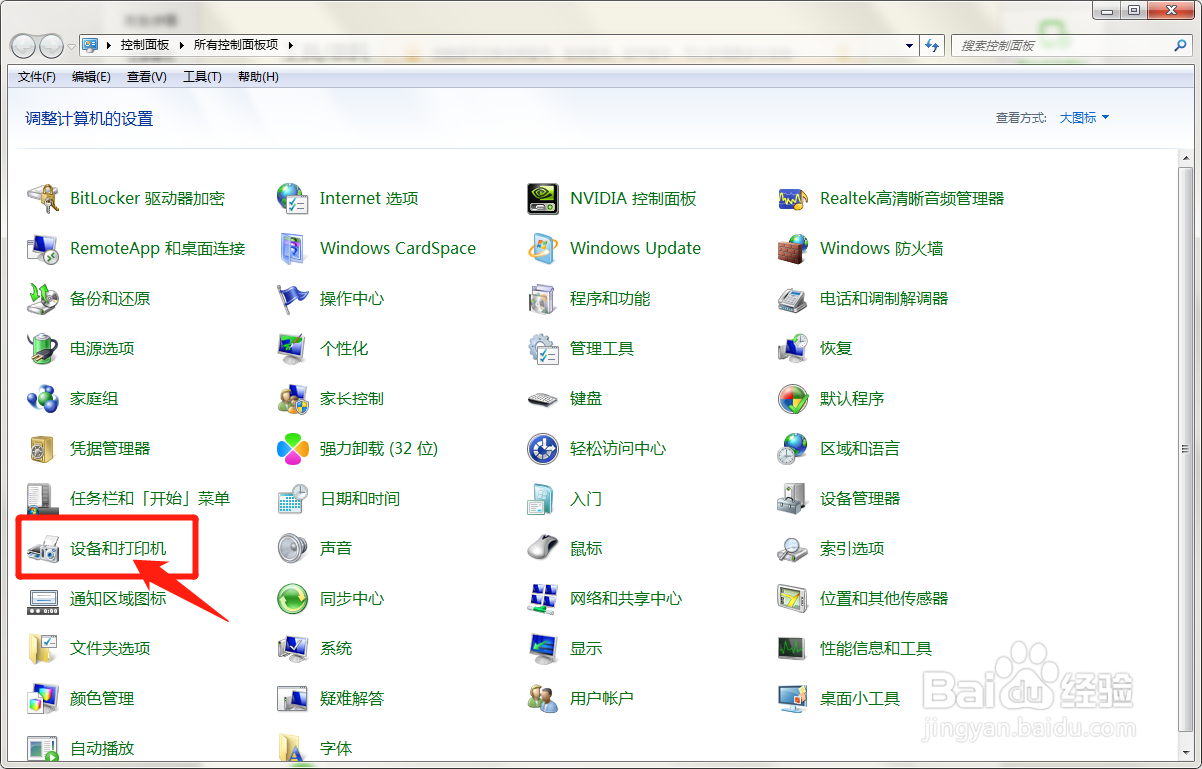Open the 任务栏和「开始」菜单 link
Viewport: 1202px width, 769px height.
click(150, 498)
